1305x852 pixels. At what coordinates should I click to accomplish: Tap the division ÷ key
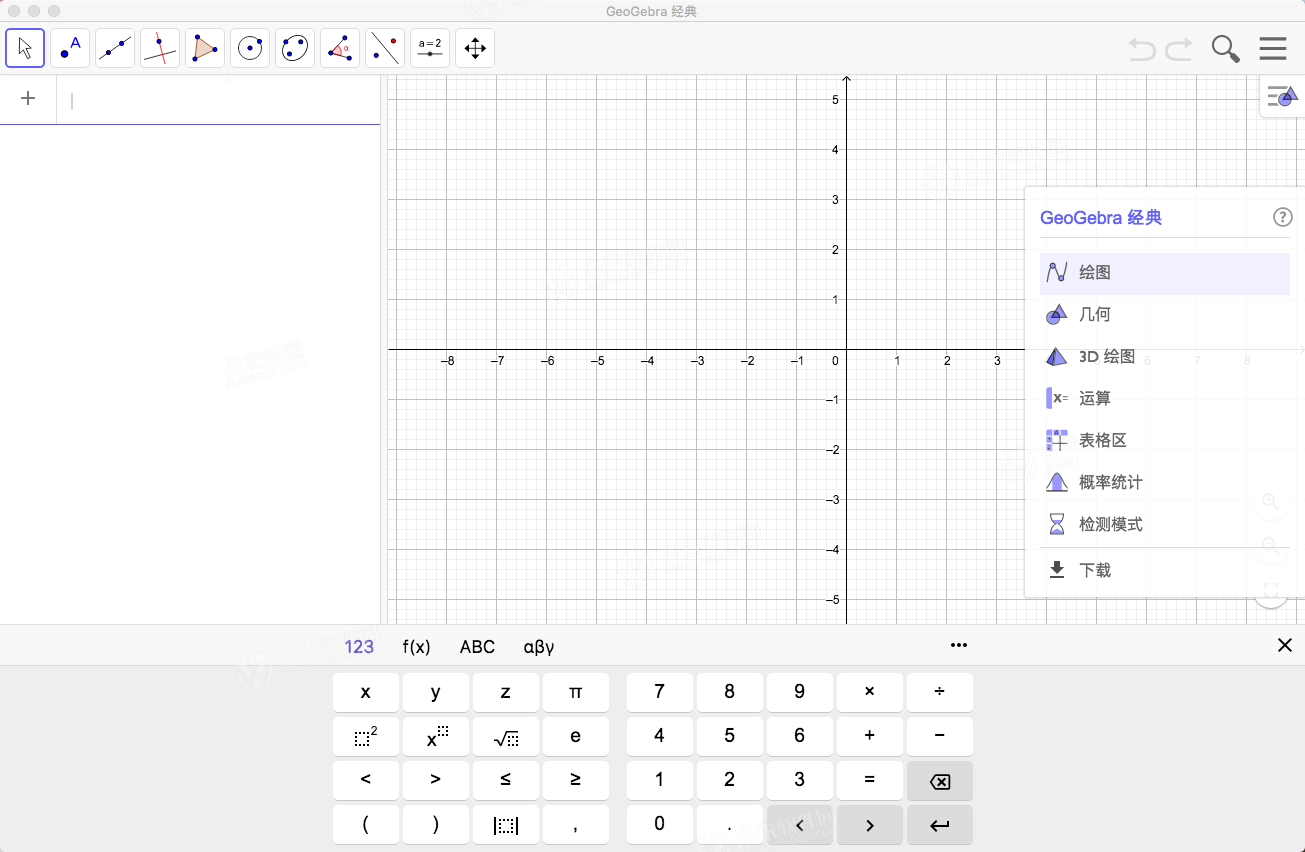pyautogui.click(x=940, y=692)
